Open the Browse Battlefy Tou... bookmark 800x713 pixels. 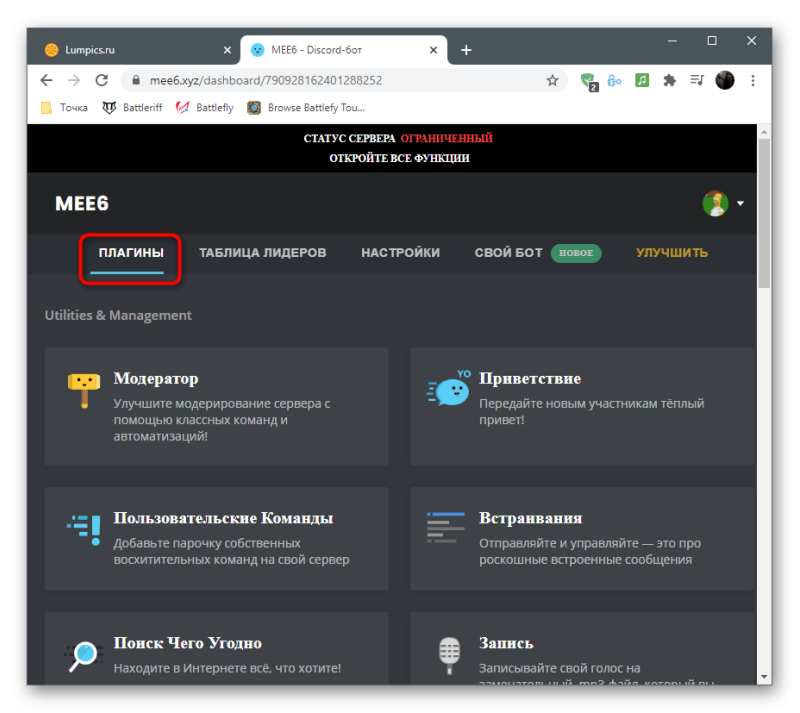click(306, 108)
